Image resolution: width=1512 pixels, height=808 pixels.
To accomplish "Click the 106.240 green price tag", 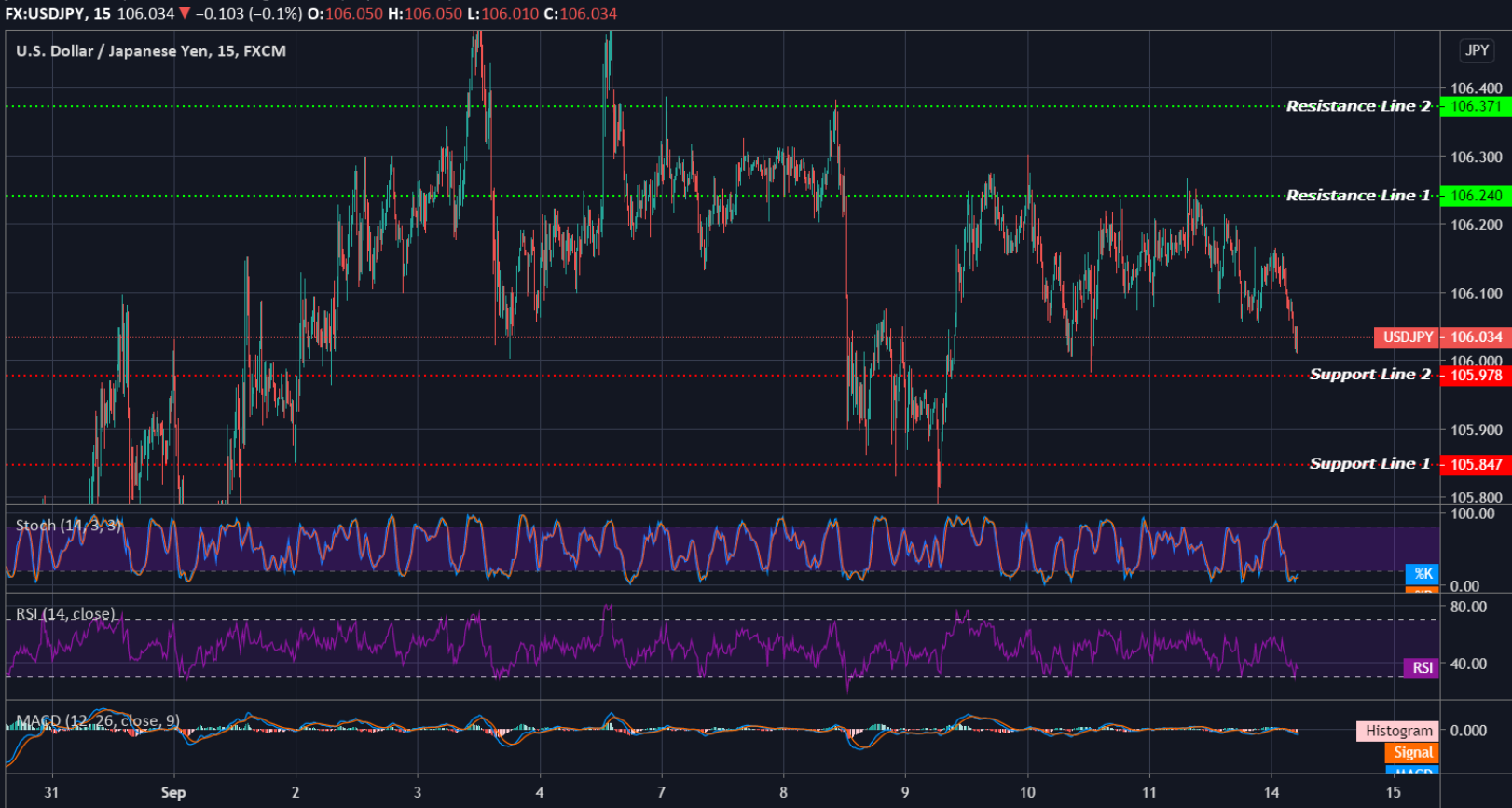I will 1476,196.
